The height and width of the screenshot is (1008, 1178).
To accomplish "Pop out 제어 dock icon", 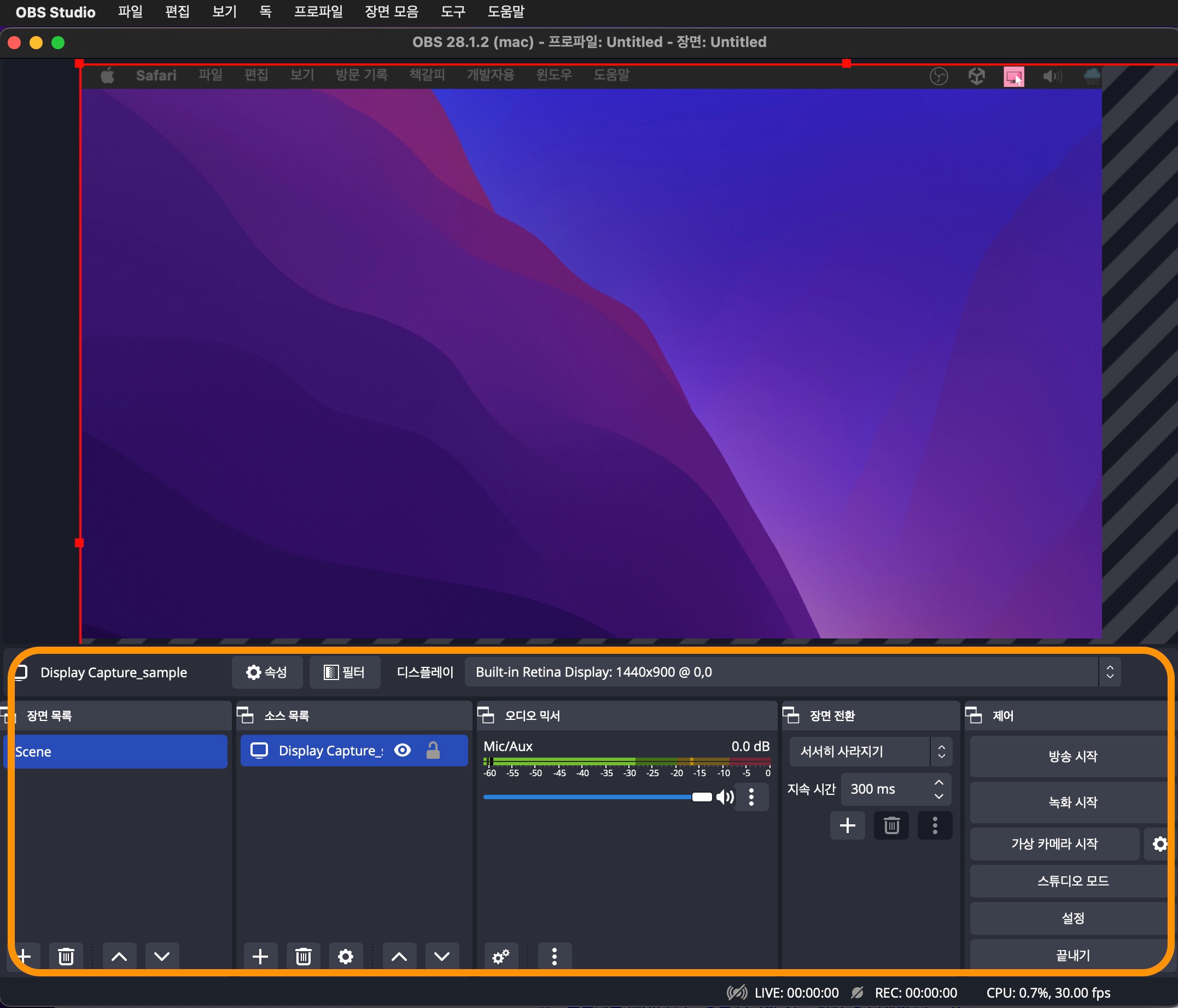I will pos(974,715).
